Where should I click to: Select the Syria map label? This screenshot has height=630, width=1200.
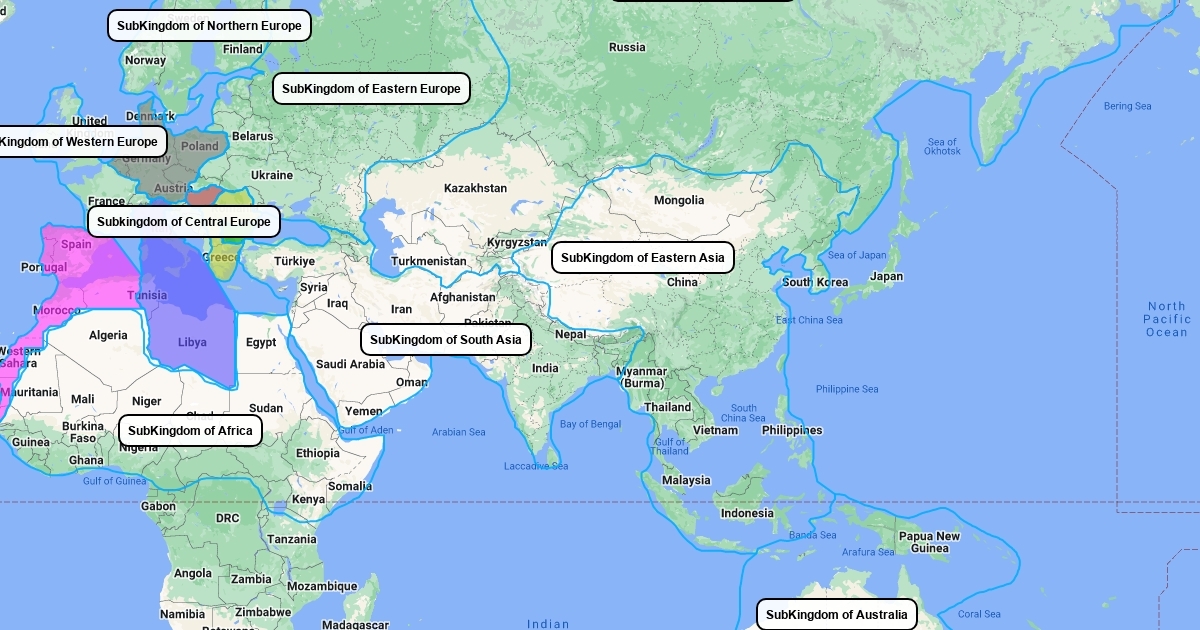coord(313,287)
